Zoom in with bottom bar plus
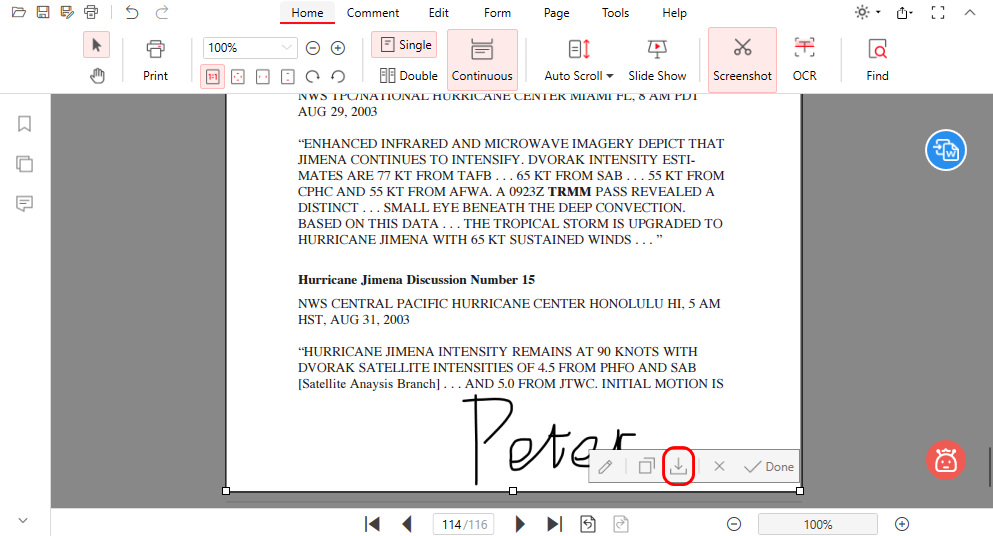993x536 pixels. point(902,524)
